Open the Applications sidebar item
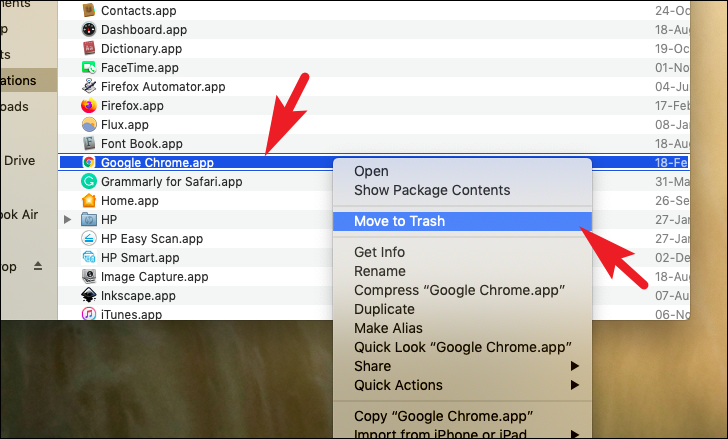This screenshot has width=728, height=439. click(x=29, y=80)
